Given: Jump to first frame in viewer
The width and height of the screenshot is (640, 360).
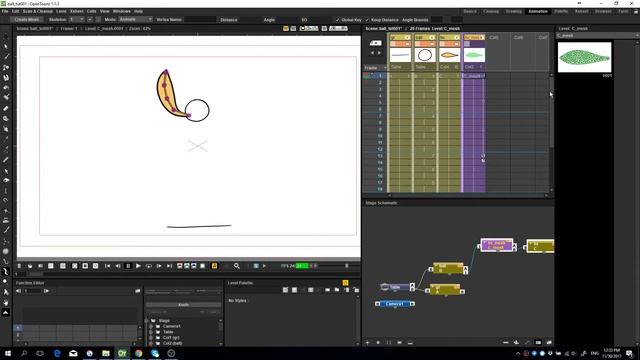Looking at the screenshot, I should 107,266.
